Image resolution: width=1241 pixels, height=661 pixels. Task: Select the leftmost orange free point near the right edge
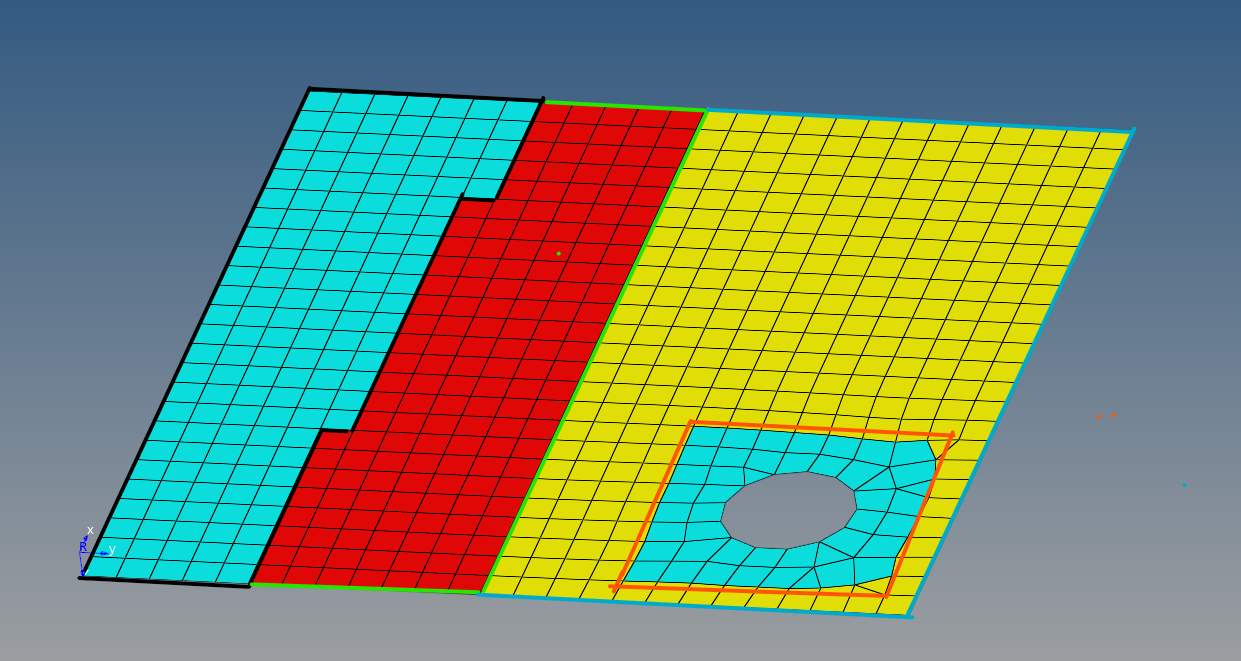[x=1099, y=416]
